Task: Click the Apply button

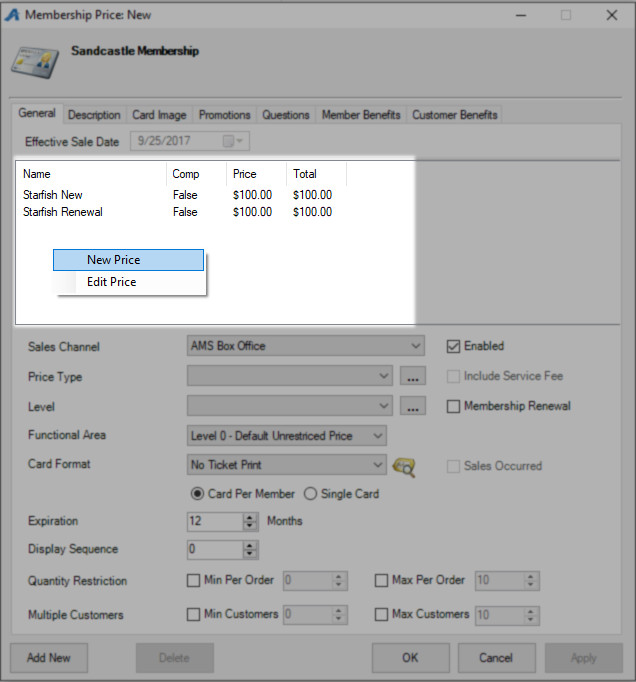Action: [x=583, y=658]
